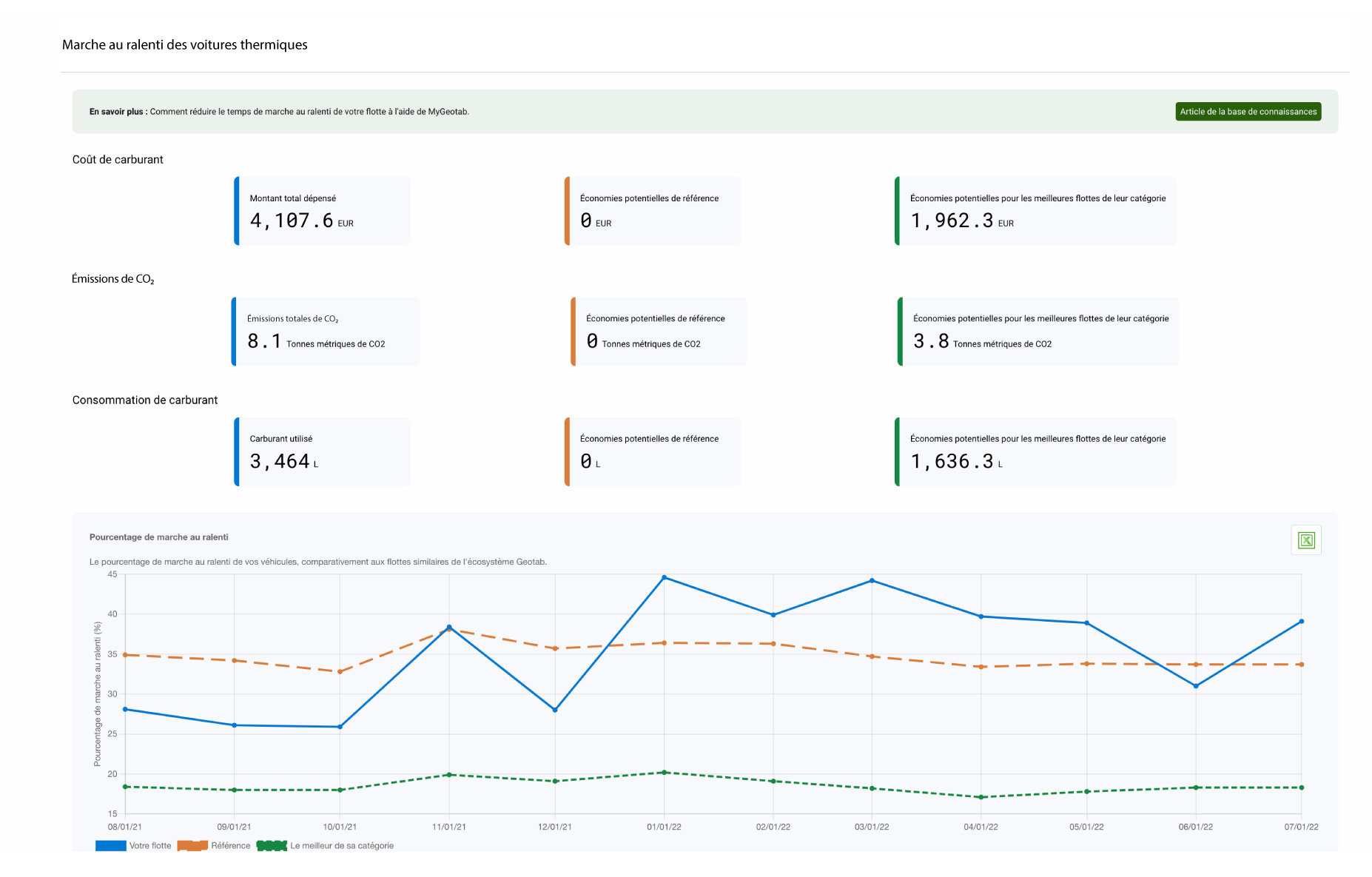The height and width of the screenshot is (877, 1372).
Task: Select the blue fleet peak point at 01/01/22
Action: [x=664, y=577]
